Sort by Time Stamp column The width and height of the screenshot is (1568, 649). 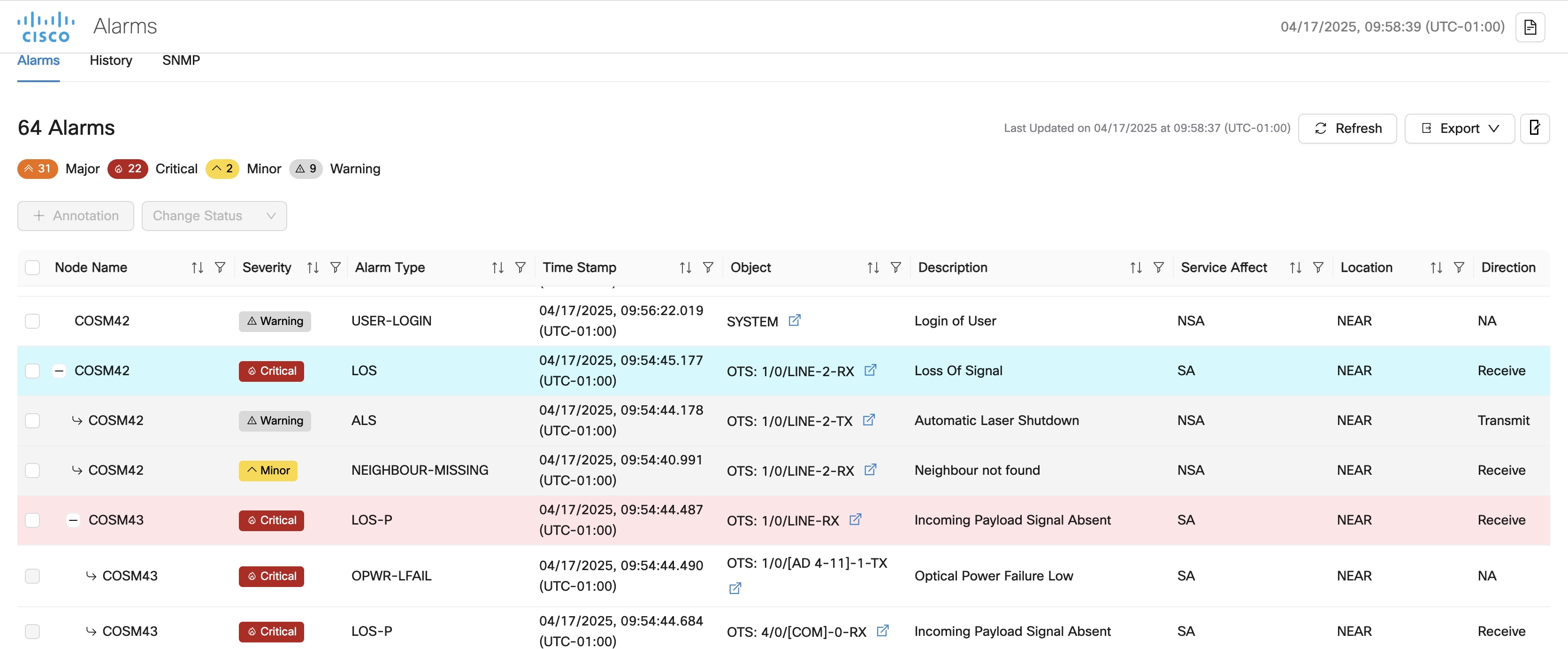pos(685,267)
